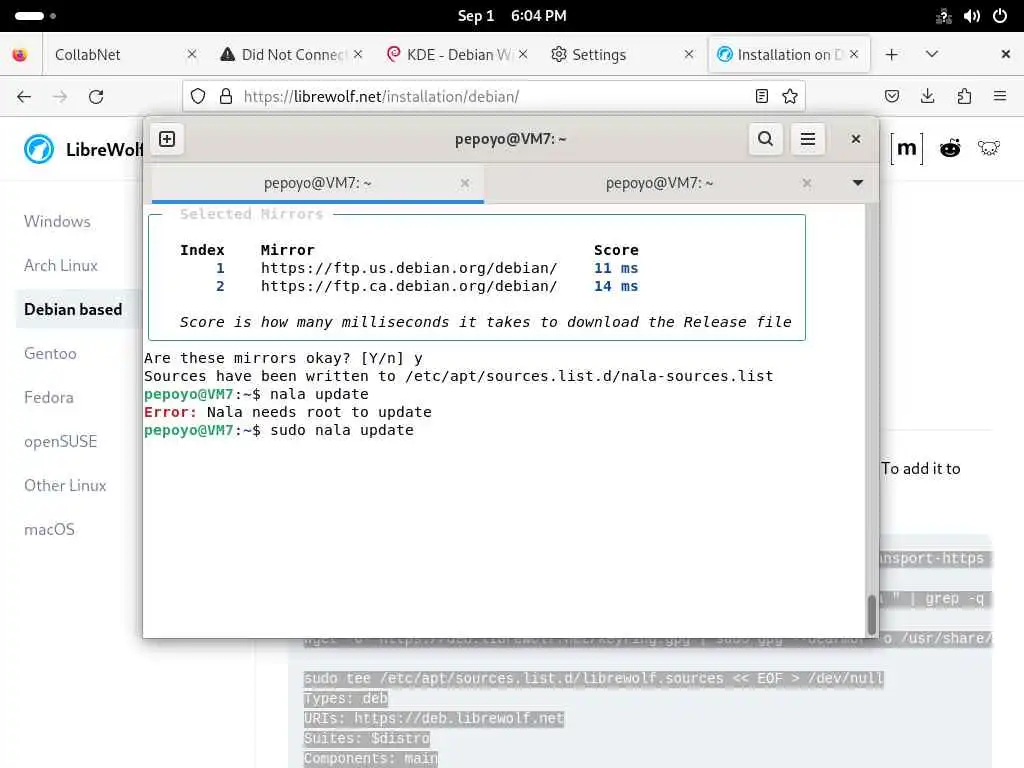Screen dimensions: 1024x768
Task: Open the browser extensions menu
Action: (x=964, y=97)
